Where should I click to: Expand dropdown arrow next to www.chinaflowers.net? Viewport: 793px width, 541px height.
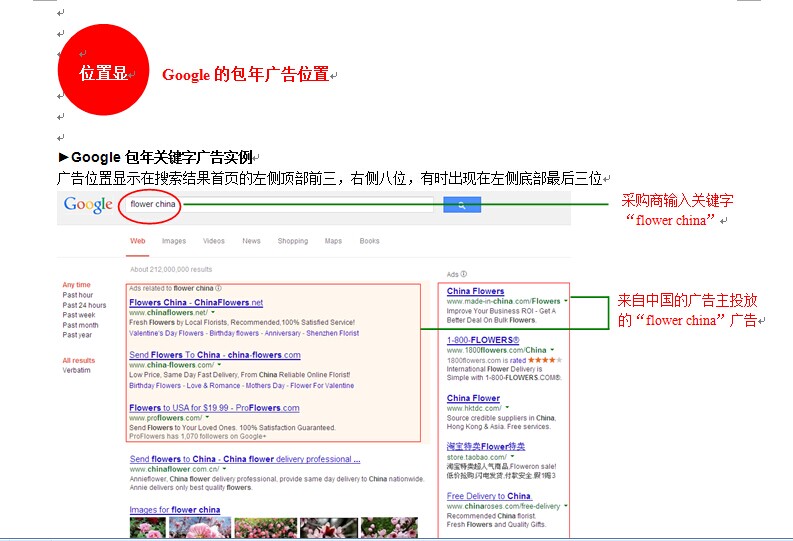213,312
